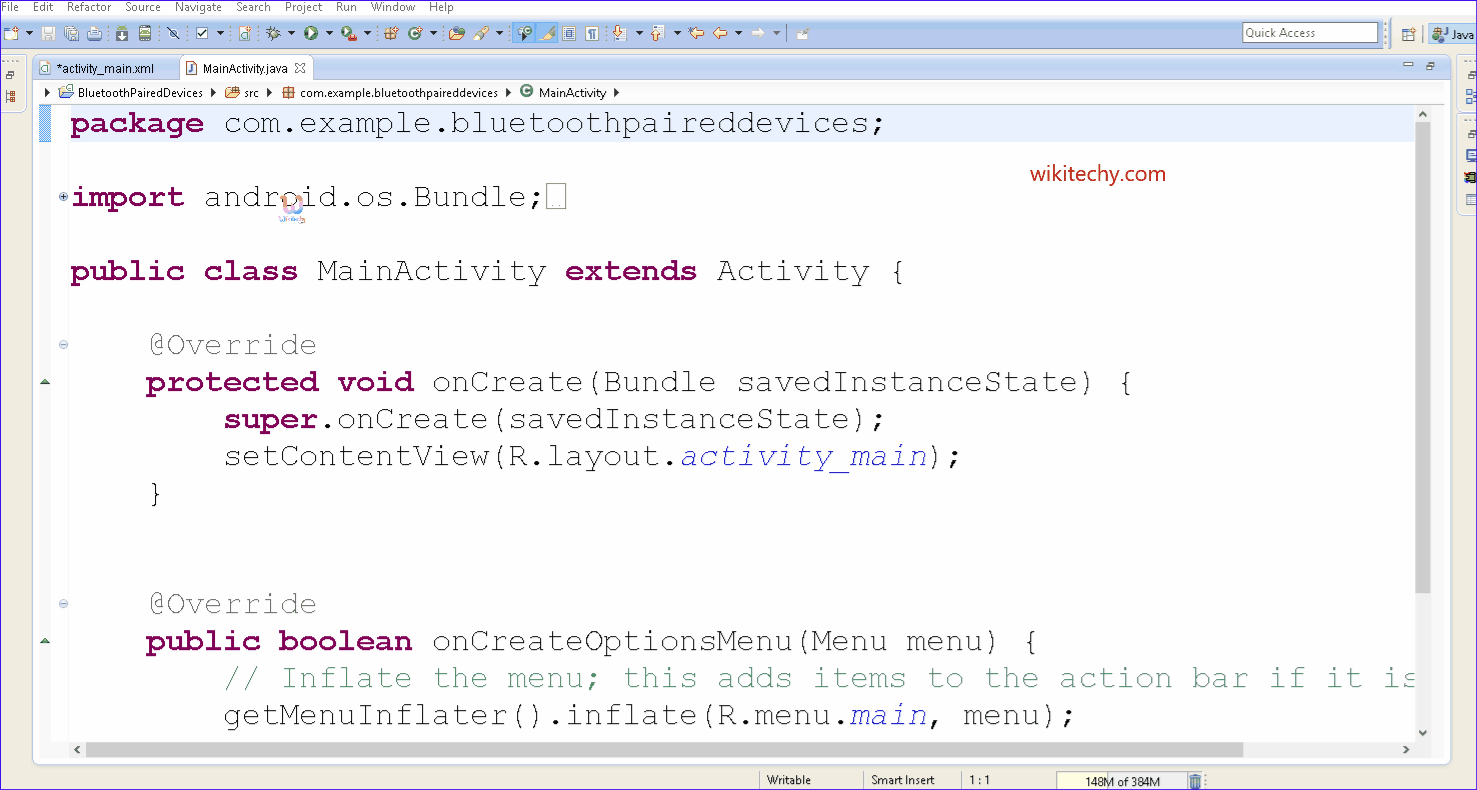Click the Open Type folder icon
Screen dimensions: 1477x790
456,33
